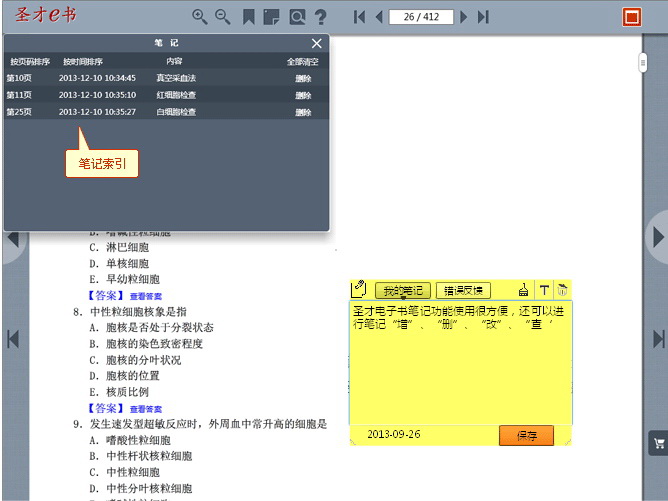Select option D. 单核细胞
The width and height of the screenshot is (668, 501).
click(119, 263)
